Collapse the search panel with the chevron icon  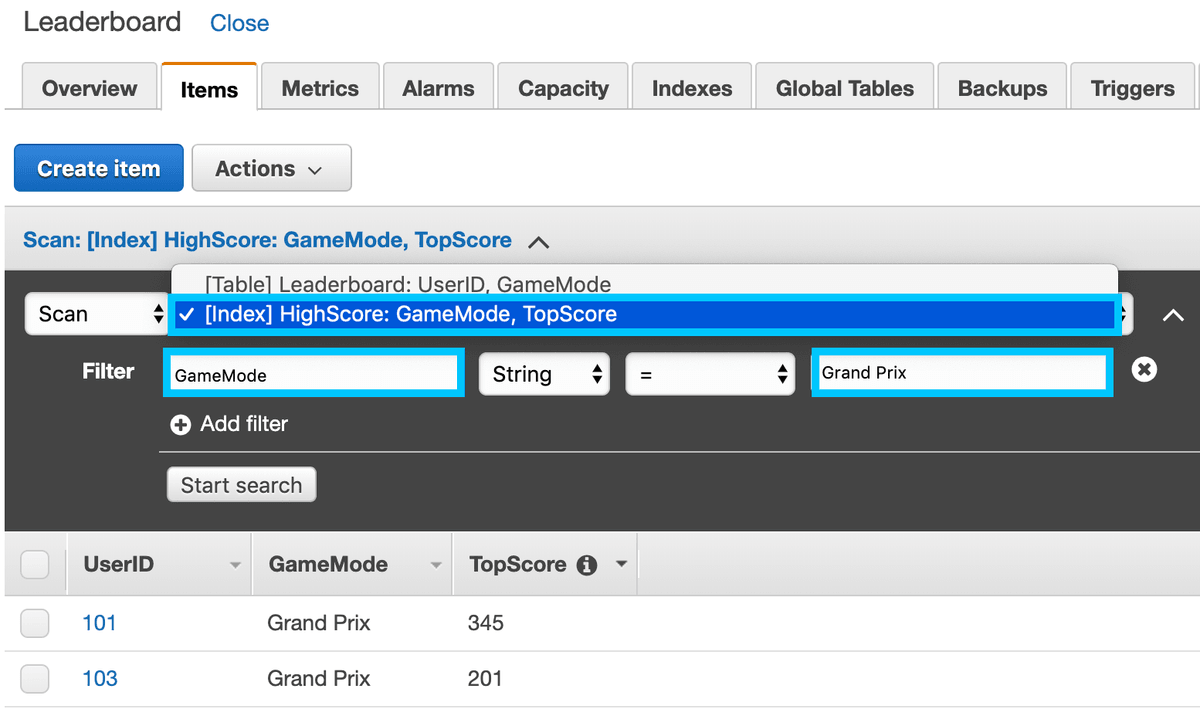1172,314
